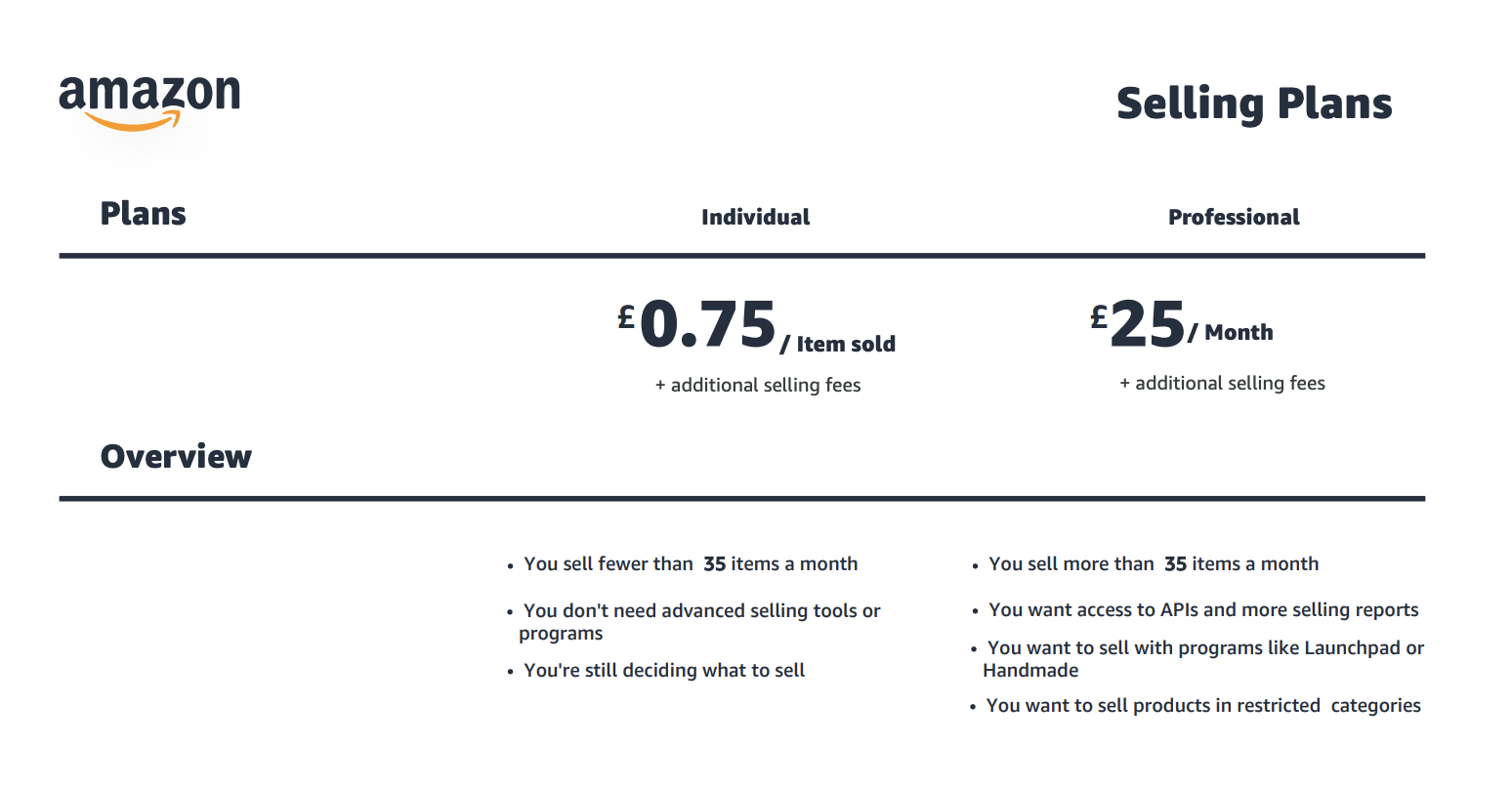Choose the Professional plan column header
The height and width of the screenshot is (787, 1512).
click(x=1234, y=217)
